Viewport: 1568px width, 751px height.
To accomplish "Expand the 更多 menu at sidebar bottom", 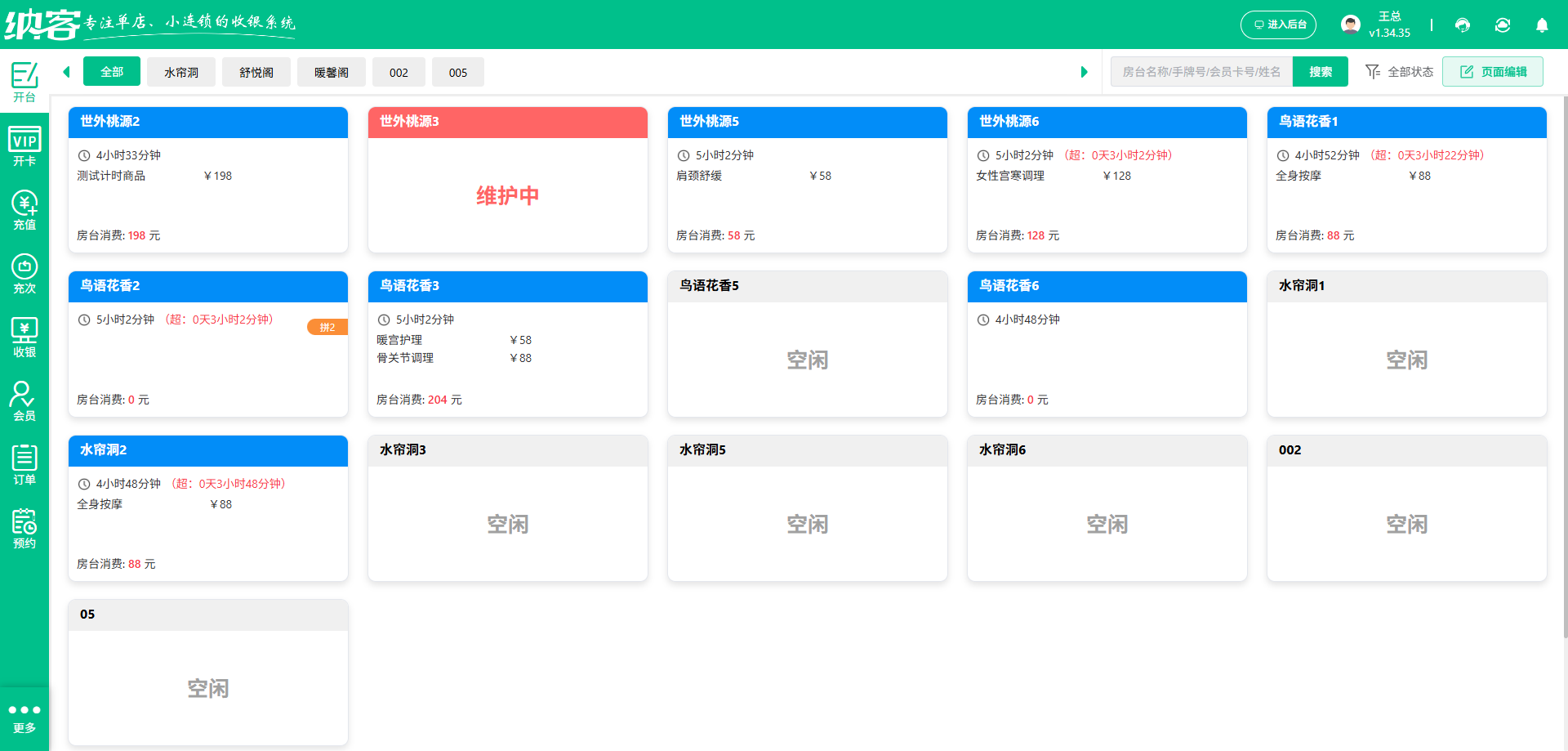I will (24, 717).
